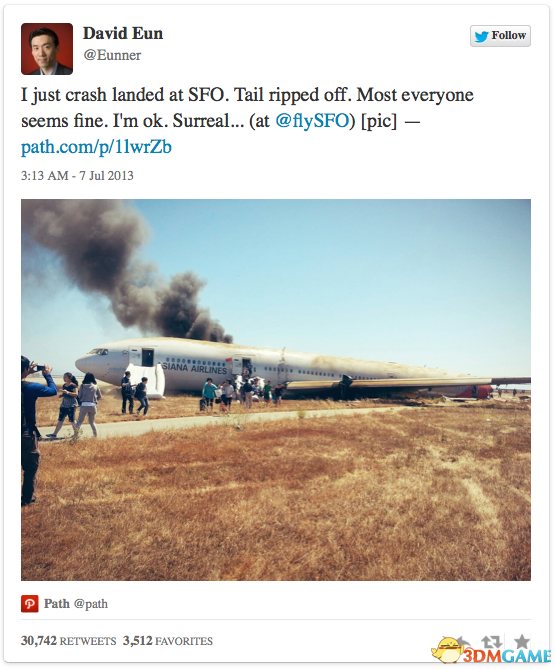Favorite the tweet with the star icon
This screenshot has height=669, width=556.
521,640
